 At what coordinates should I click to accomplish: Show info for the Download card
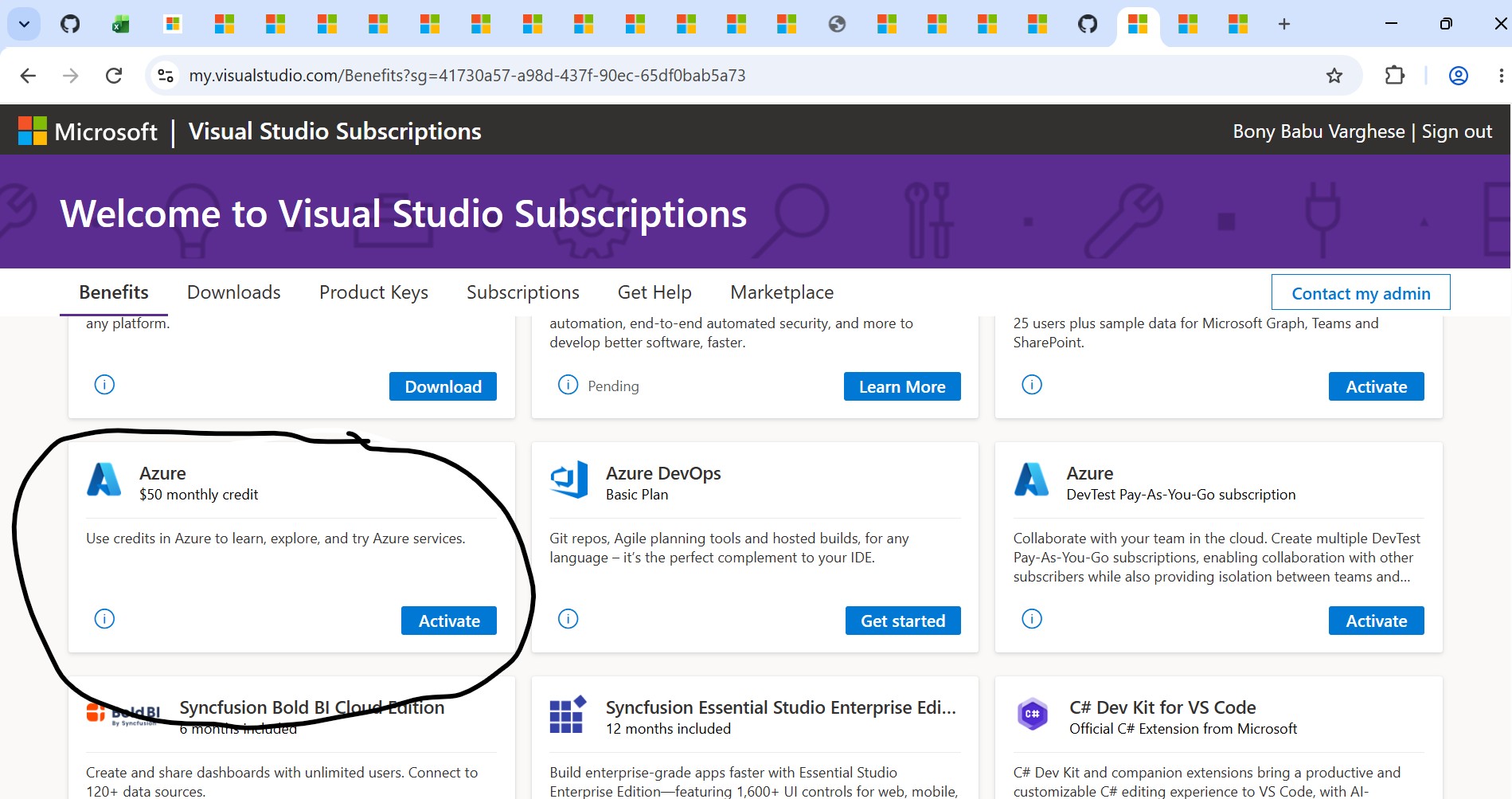pyautogui.click(x=104, y=385)
